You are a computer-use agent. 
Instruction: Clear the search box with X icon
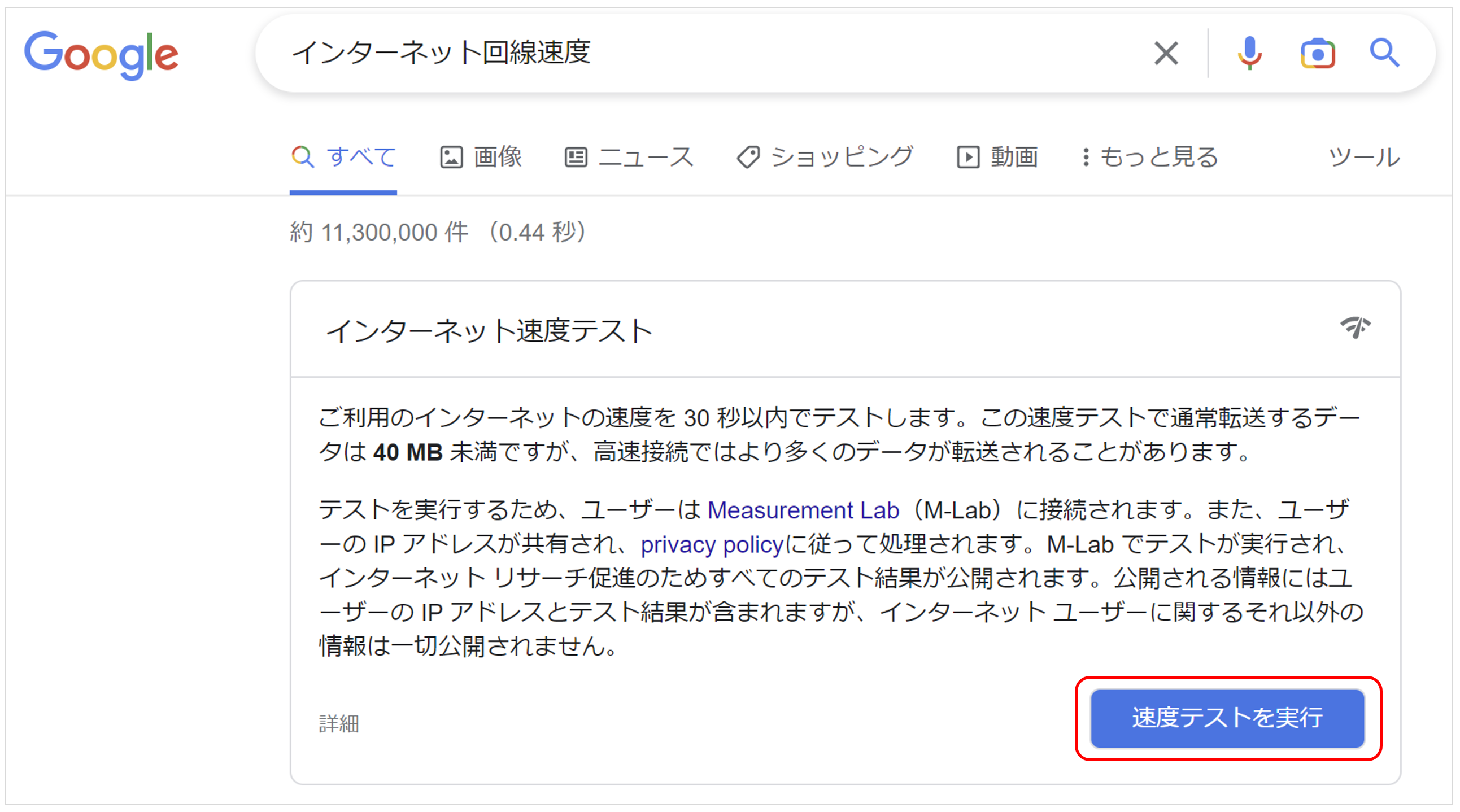coord(1166,54)
